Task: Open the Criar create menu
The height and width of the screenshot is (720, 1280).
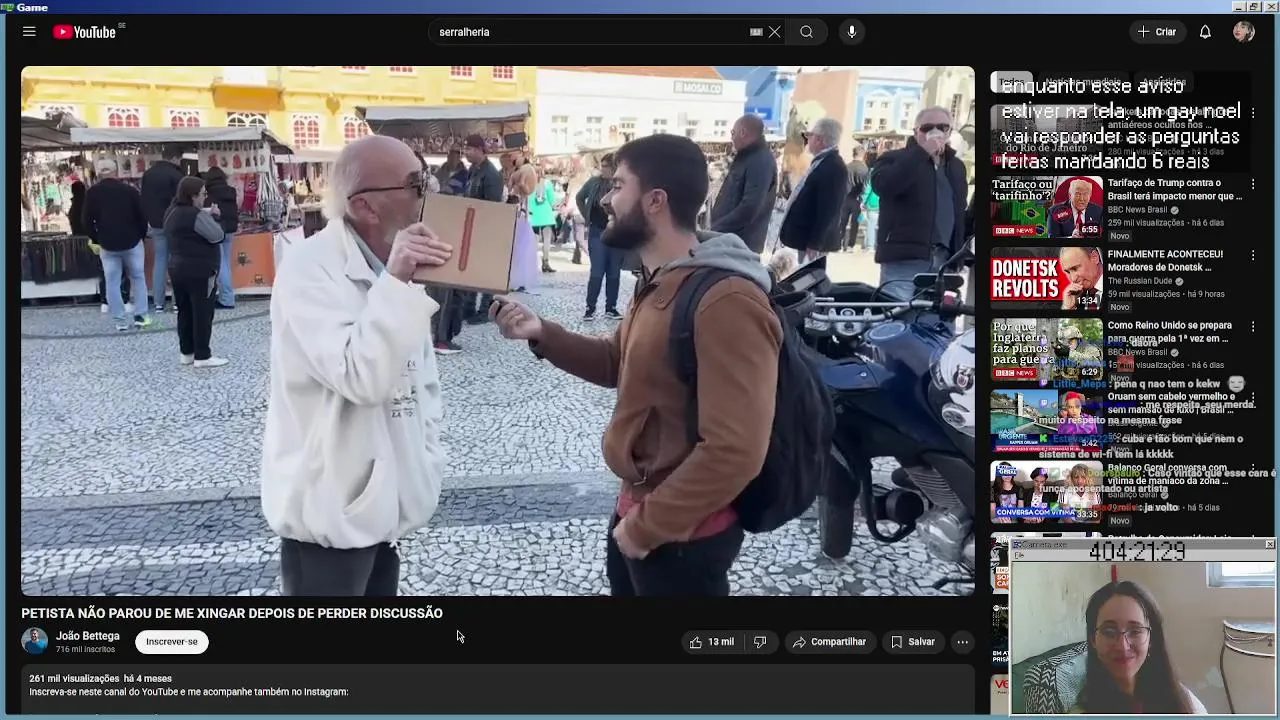Action: [1157, 32]
